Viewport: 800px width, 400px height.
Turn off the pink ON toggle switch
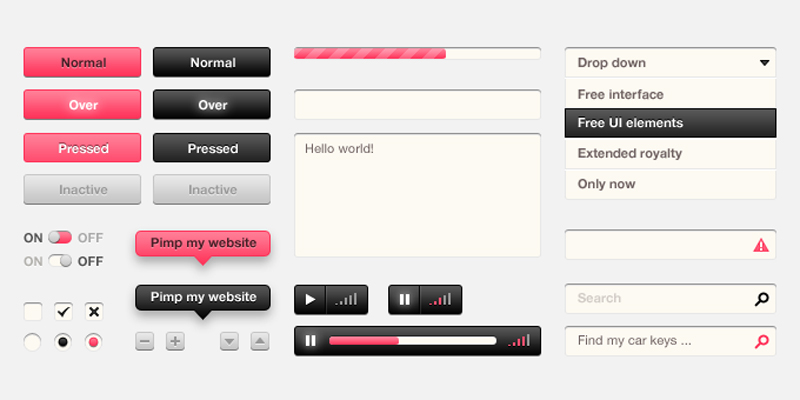point(60,238)
